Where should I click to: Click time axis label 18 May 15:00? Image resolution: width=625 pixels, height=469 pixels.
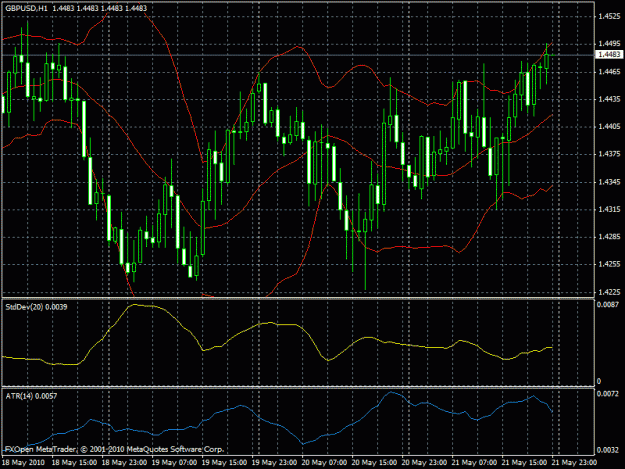point(74,463)
